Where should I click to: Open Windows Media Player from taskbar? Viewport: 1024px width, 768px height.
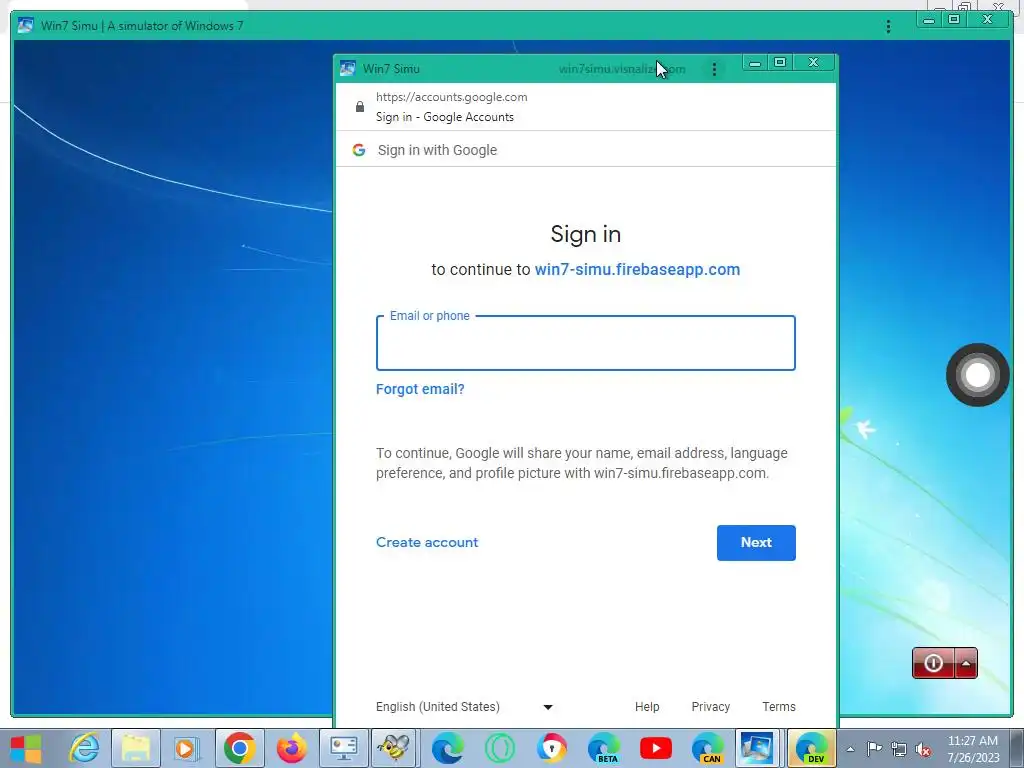click(185, 748)
